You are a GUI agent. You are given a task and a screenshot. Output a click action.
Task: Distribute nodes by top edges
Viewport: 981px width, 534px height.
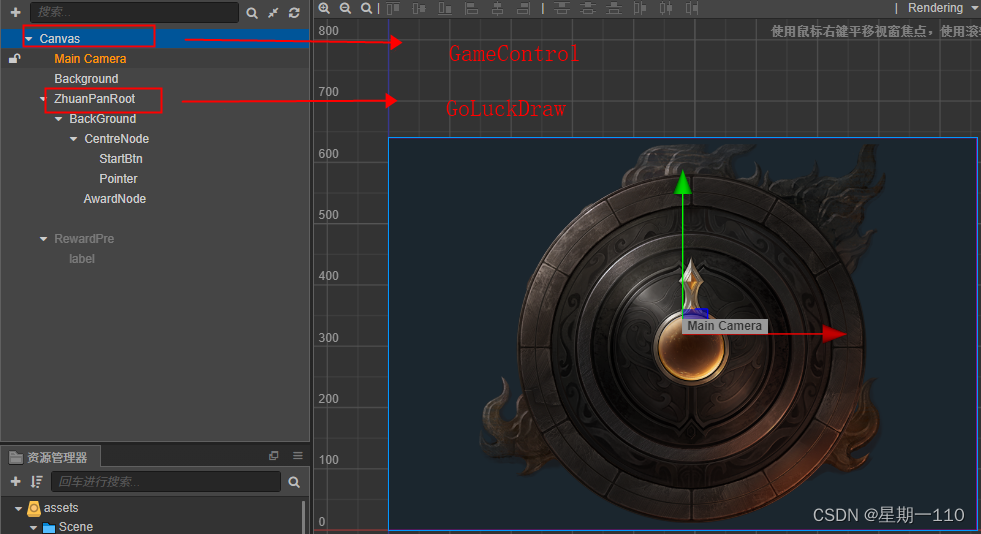(x=562, y=8)
